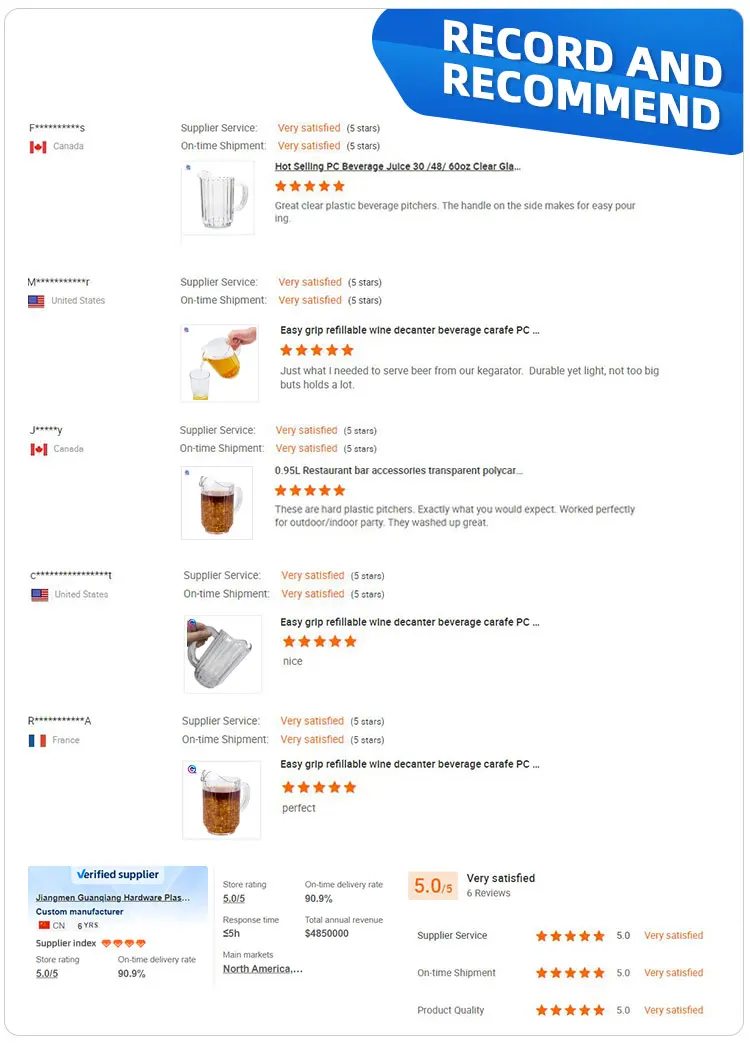The width and height of the screenshot is (750, 1046).
Task: Click the Supplier Service stars in the rating summary
Action: (570, 936)
